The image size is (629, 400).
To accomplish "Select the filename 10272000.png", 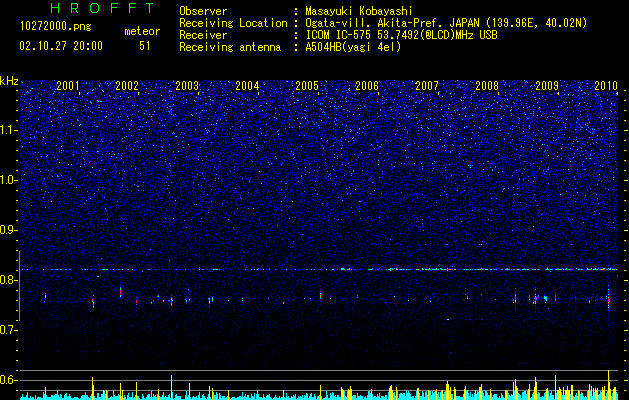I will (x=56, y=27).
